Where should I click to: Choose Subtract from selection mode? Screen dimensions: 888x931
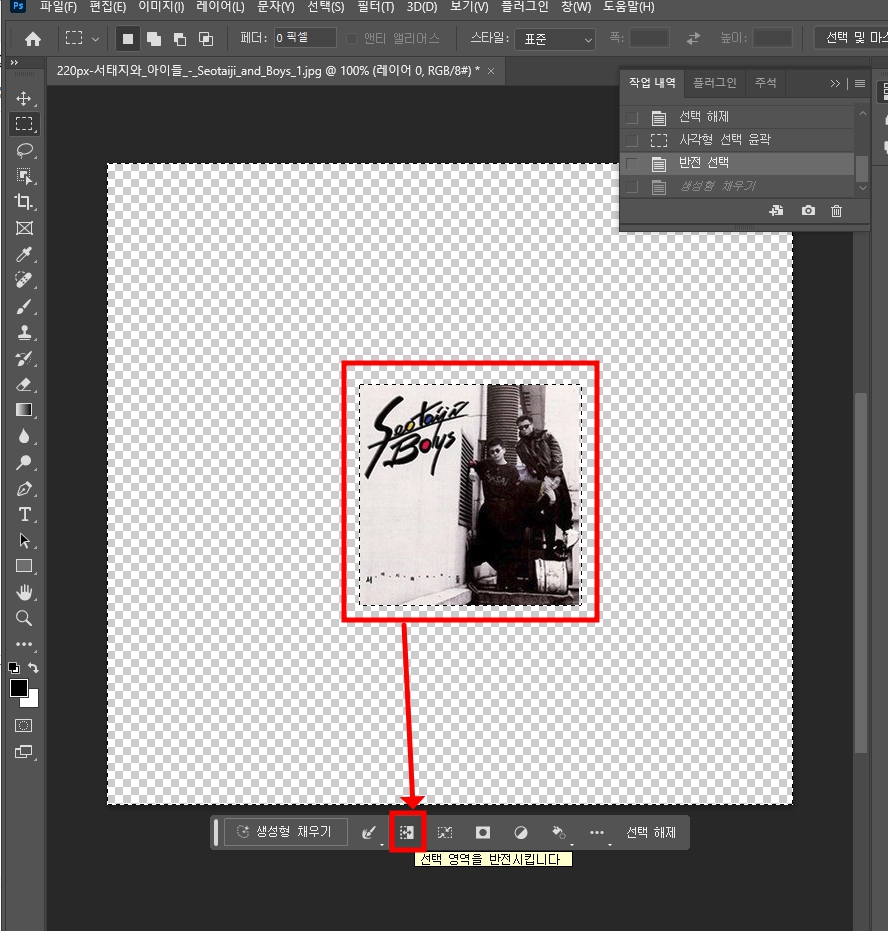(179, 39)
